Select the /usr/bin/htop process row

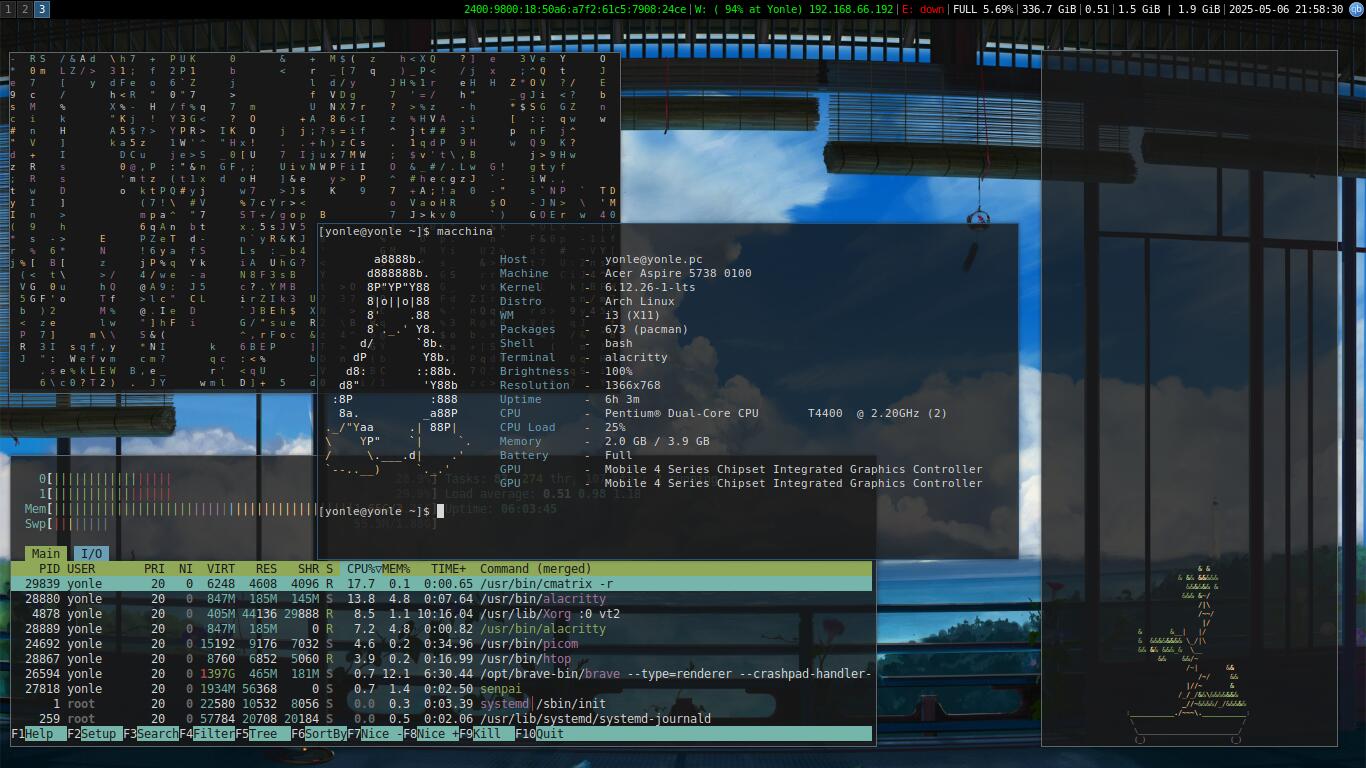(442, 659)
